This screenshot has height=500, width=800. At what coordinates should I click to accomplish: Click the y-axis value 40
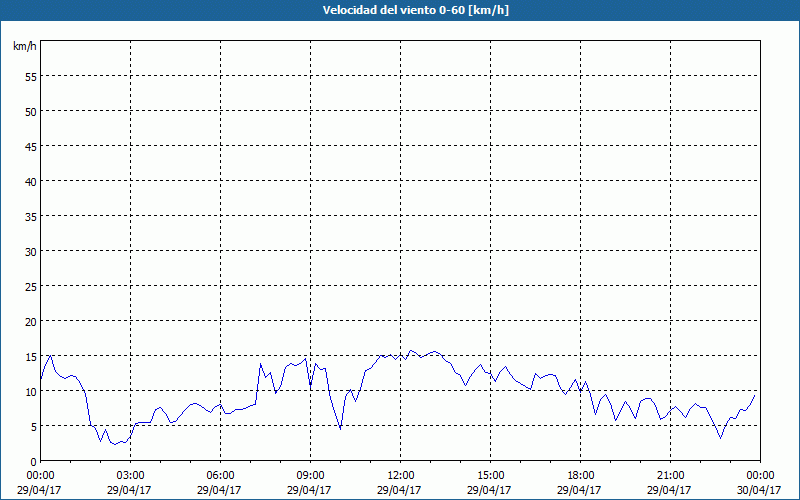click(x=31, y=182)
